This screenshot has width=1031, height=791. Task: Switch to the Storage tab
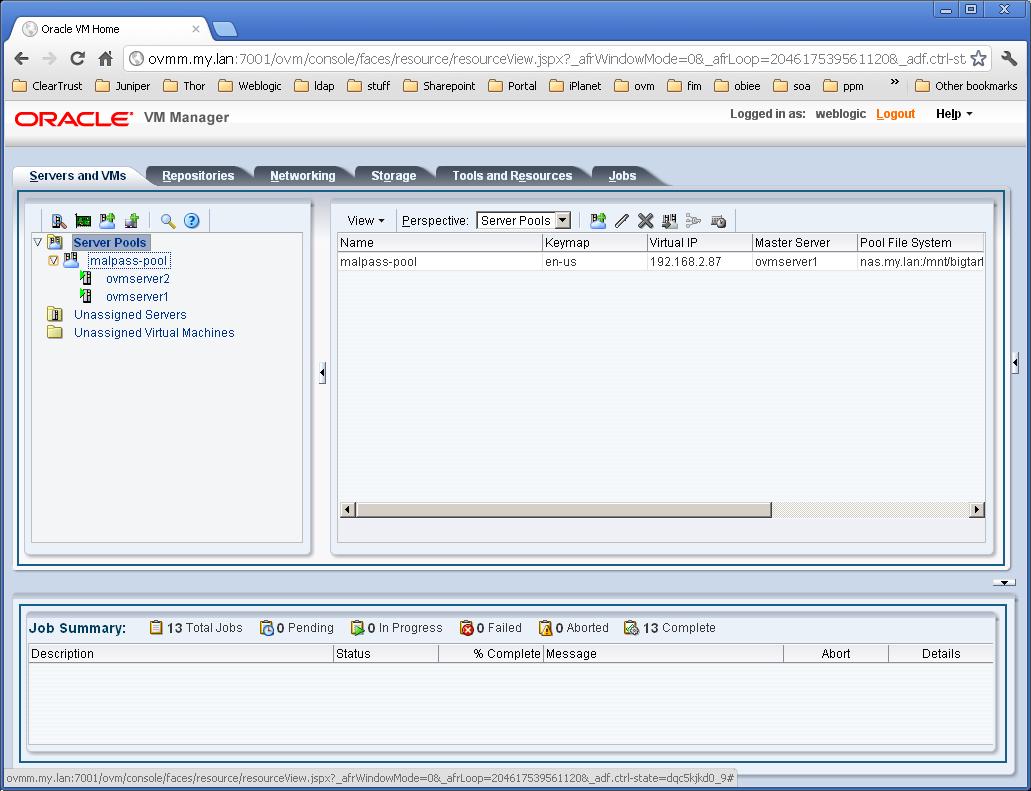click(x=393, y=176)
